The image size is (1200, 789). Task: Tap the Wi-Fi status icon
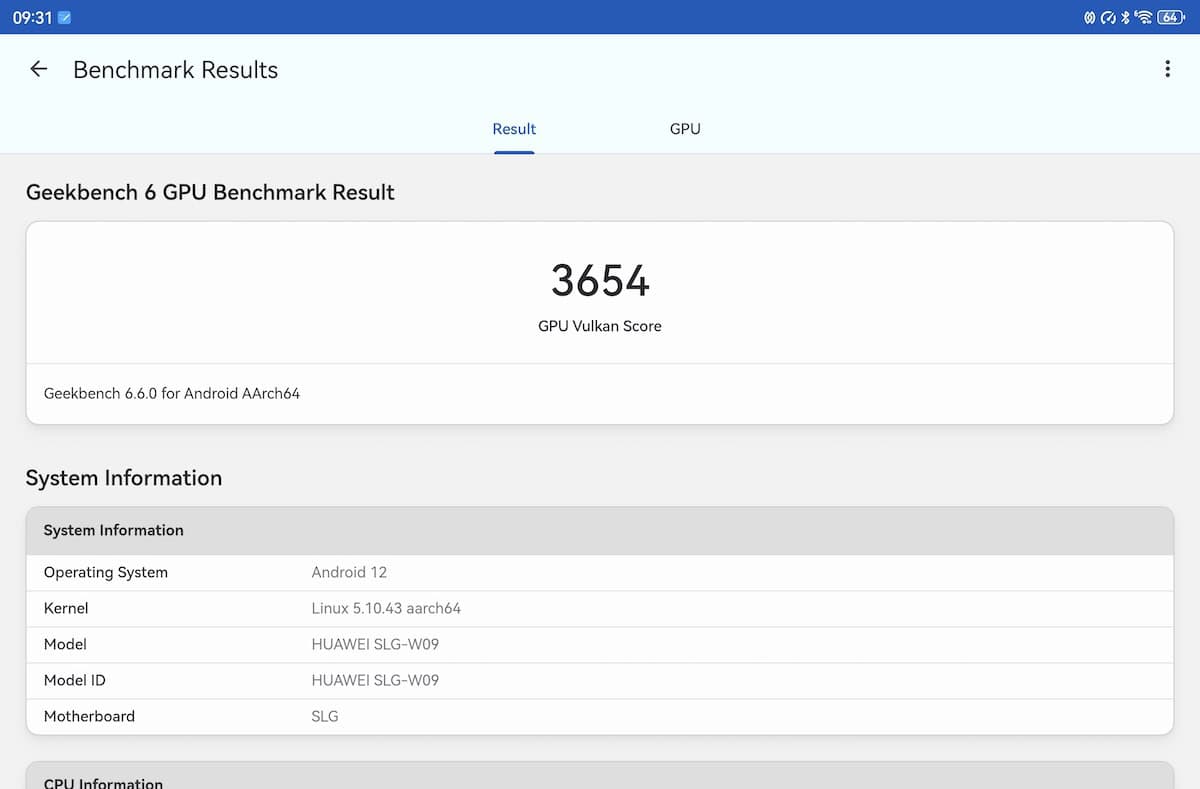pyautogui.click(x=1144, y=18)
